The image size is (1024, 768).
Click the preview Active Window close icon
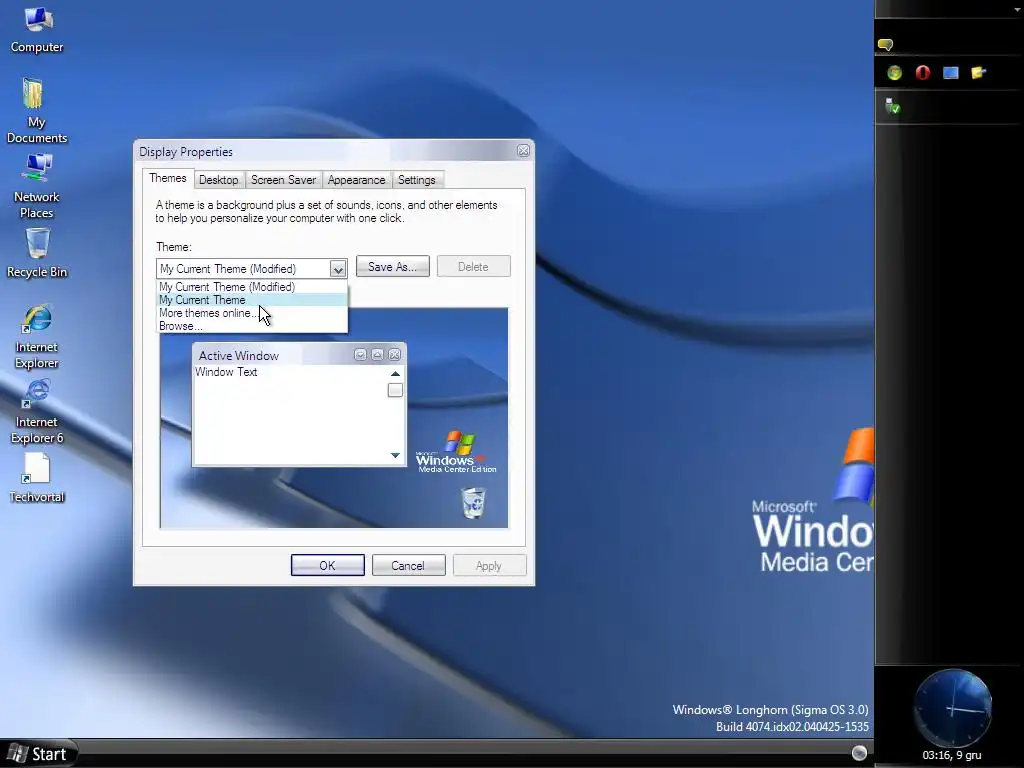point(394,355)
